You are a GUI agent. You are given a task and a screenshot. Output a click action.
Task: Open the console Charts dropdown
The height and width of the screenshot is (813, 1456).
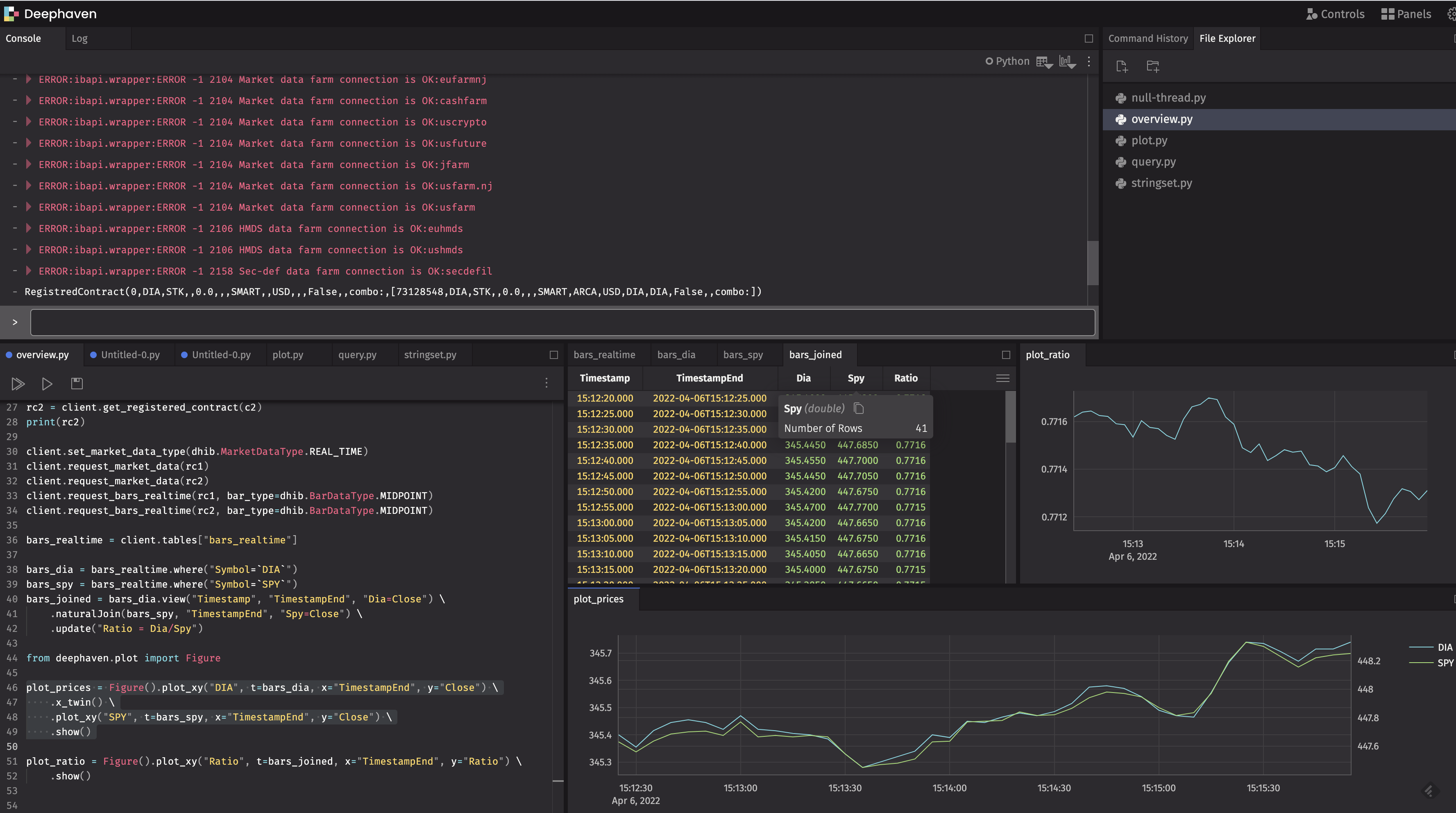[1066, 61]
